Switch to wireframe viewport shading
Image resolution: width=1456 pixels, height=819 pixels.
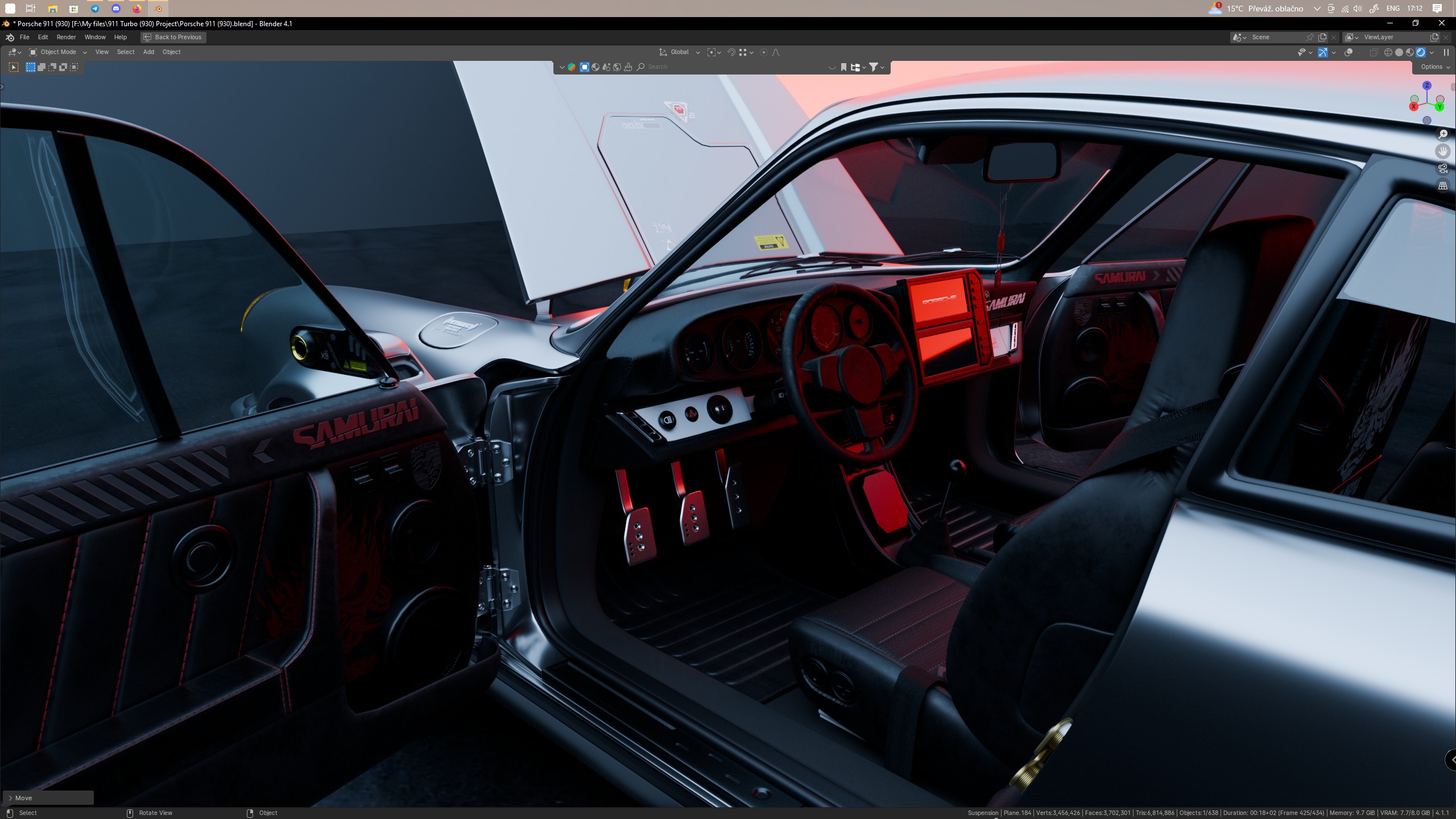coord(1388,52)
